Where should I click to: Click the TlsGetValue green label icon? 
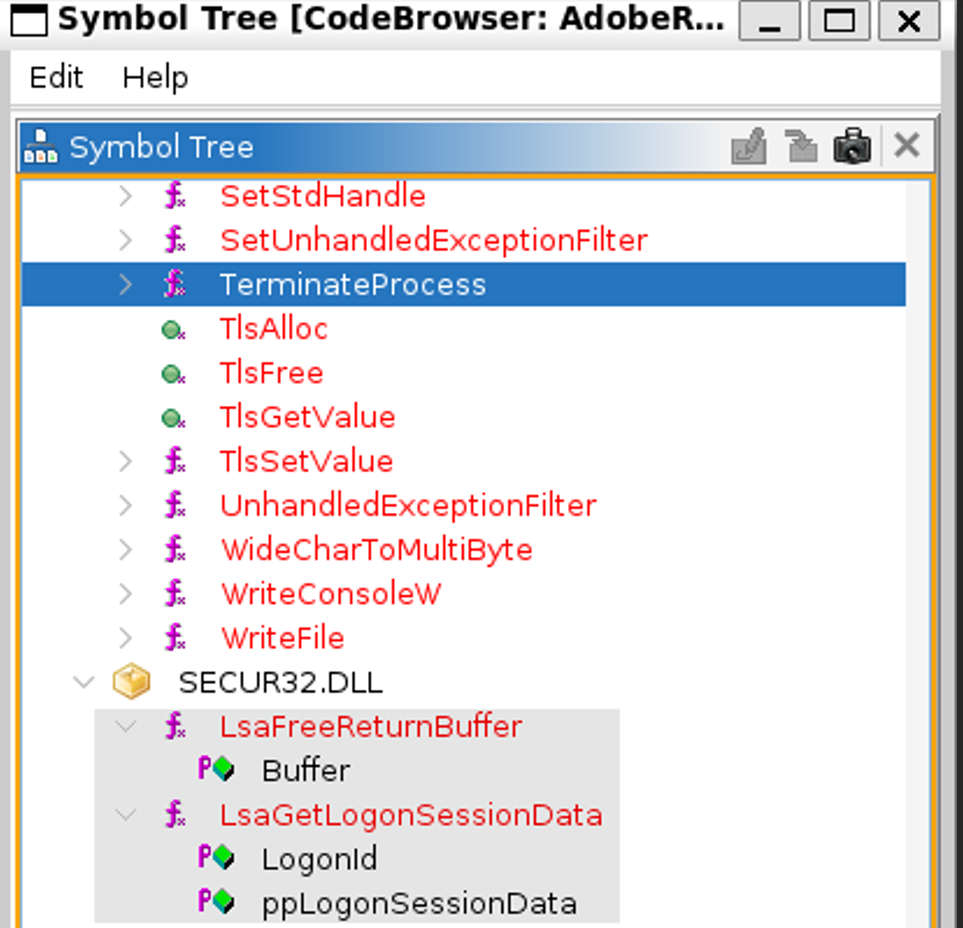click(173, 419)
